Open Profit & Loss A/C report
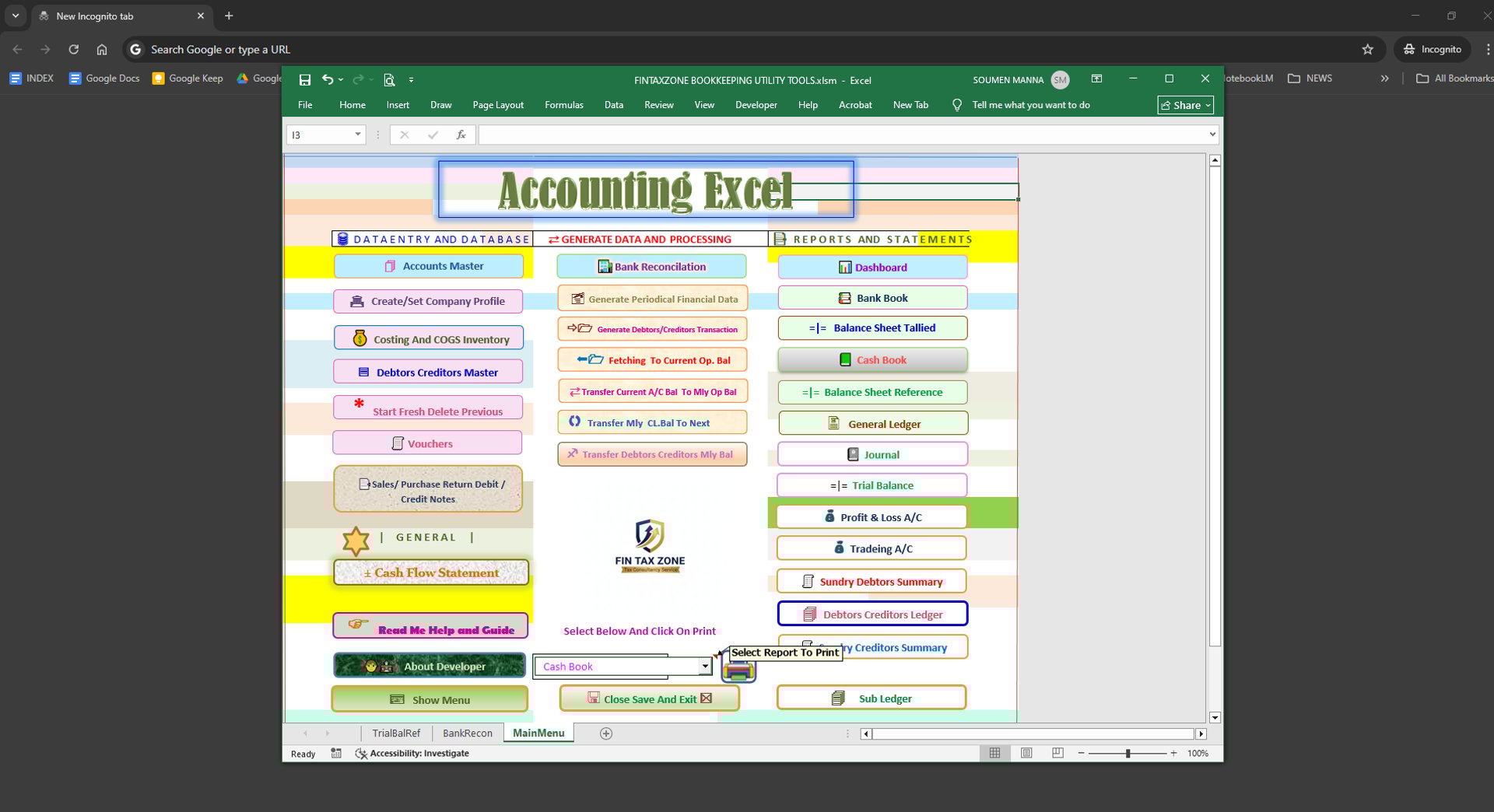Viewport: 1494px width, 812px height. point(871,517)
